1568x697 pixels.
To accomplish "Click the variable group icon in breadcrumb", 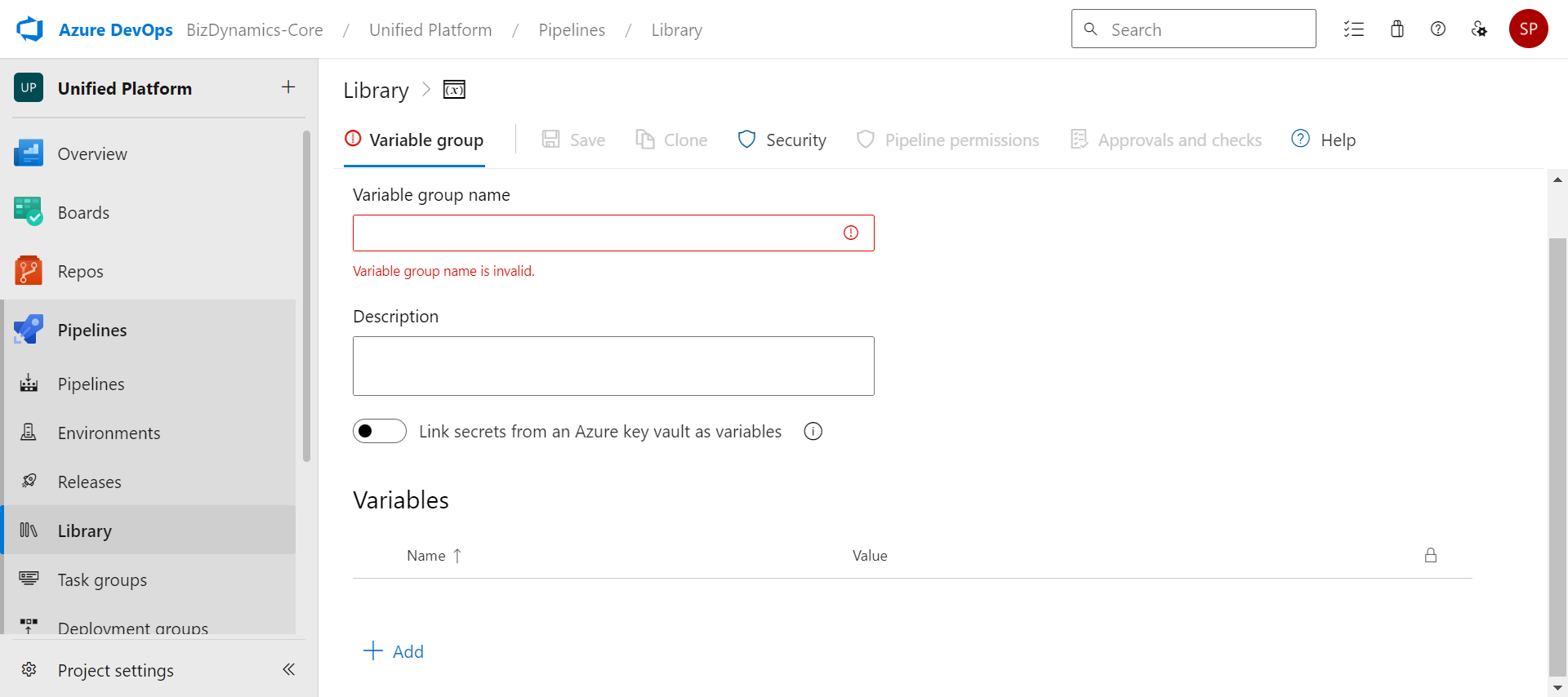I will coord(454,90).
